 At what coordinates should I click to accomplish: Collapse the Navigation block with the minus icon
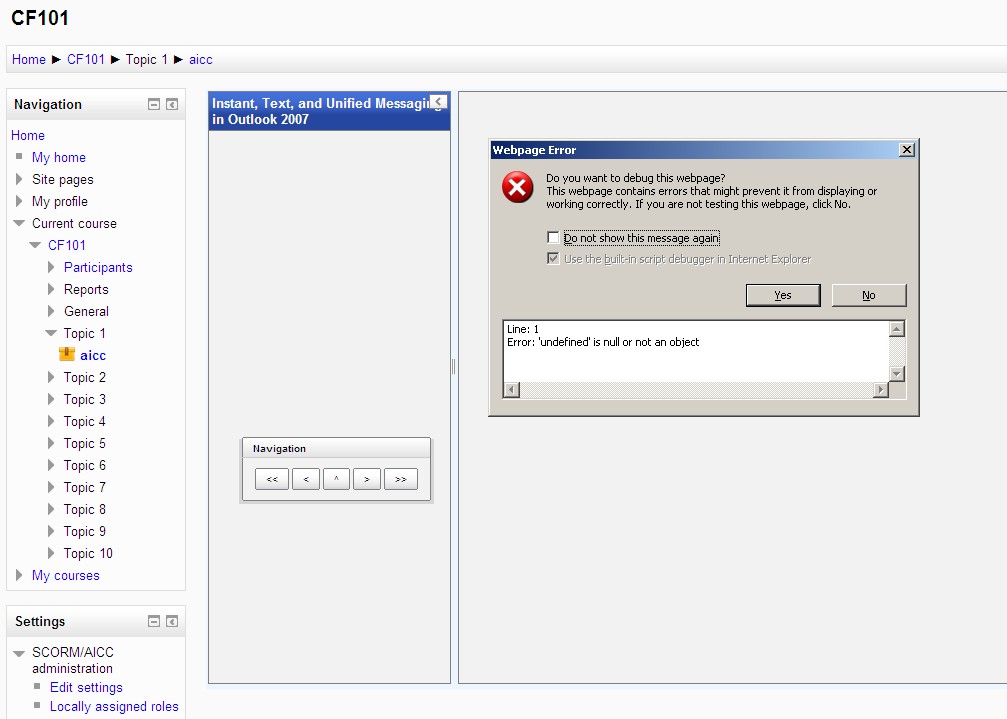click(153, 104)
